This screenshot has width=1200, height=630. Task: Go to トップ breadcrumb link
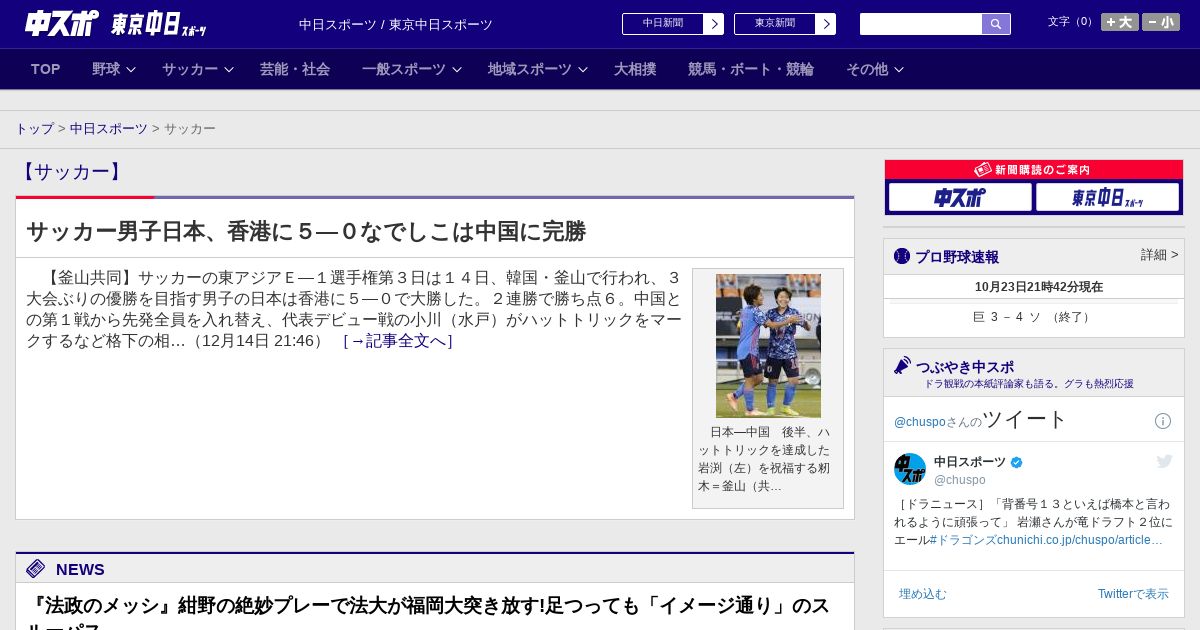coord(35,129)
